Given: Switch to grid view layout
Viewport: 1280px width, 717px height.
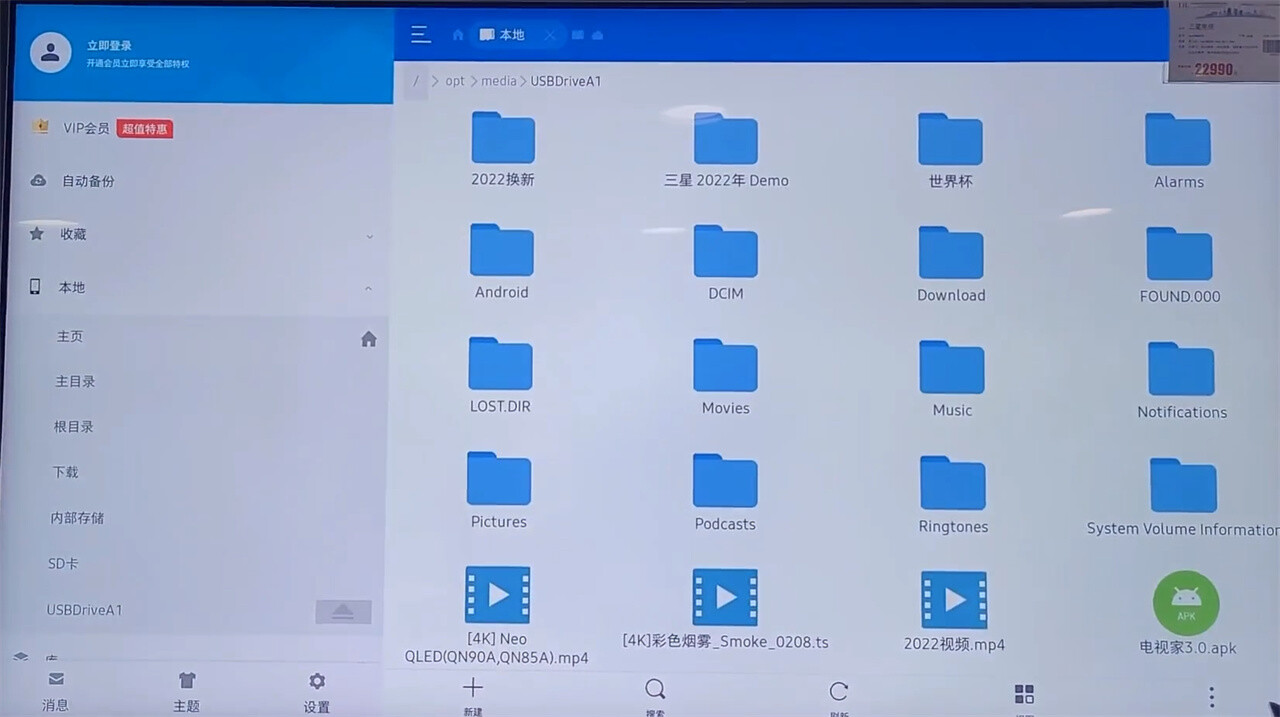Looking at the screenshot, I should [x=1023, y=693].
